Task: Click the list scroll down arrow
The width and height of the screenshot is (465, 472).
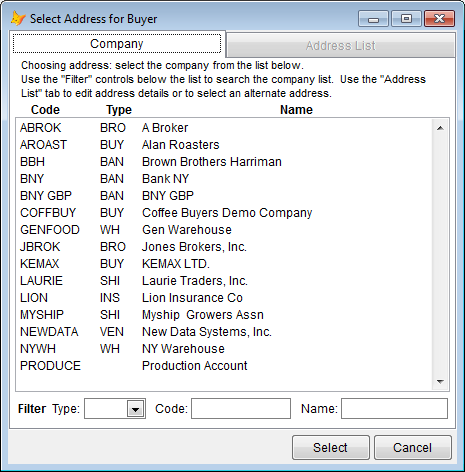Action: tap(440, 381)
